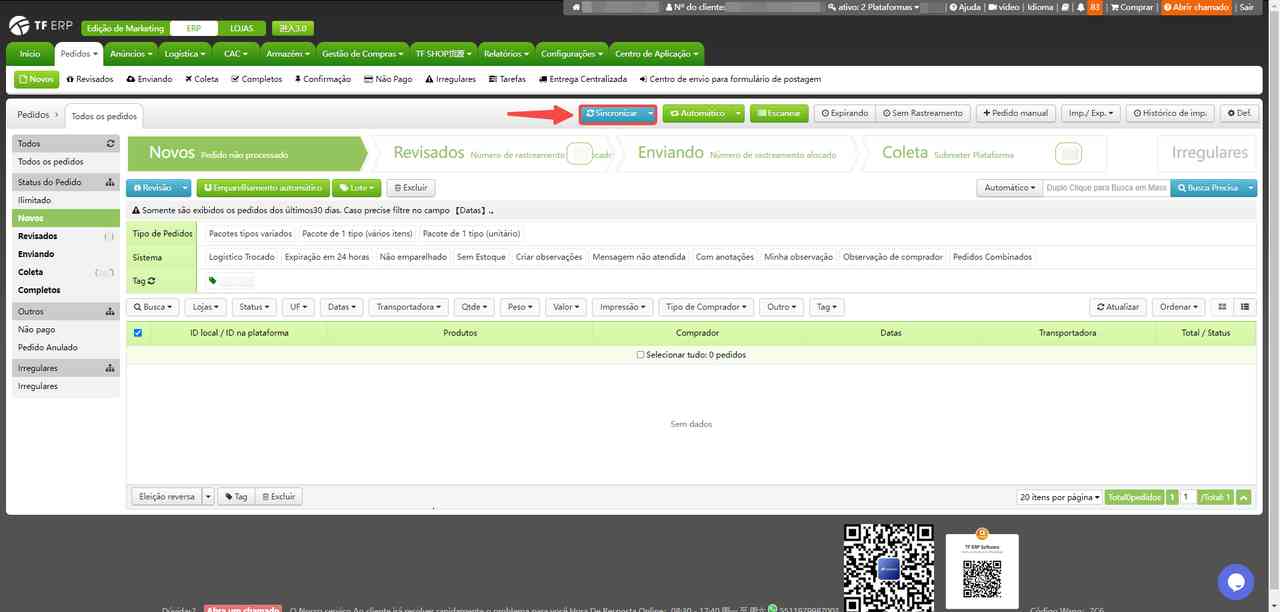Click the bulk search input field
The height and width of the screenshot is (612, 1280).
pos(1105,188)
